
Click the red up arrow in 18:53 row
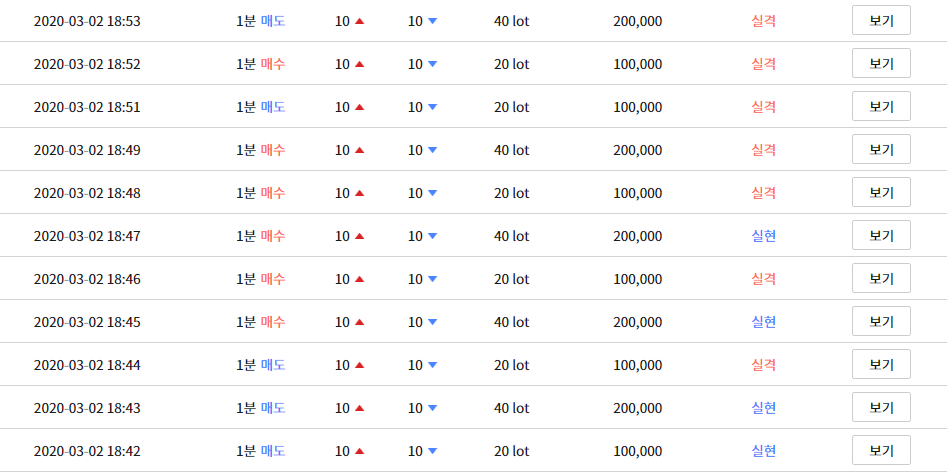click(360, 21)
